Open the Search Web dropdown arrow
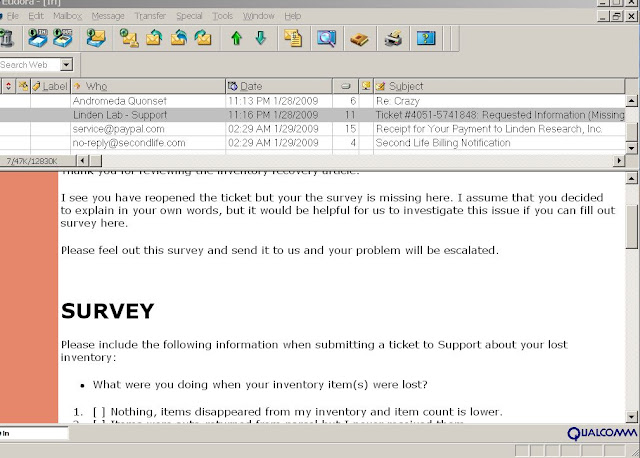The width and height of the screenshot is (640, 458). [x=66, y=64]
